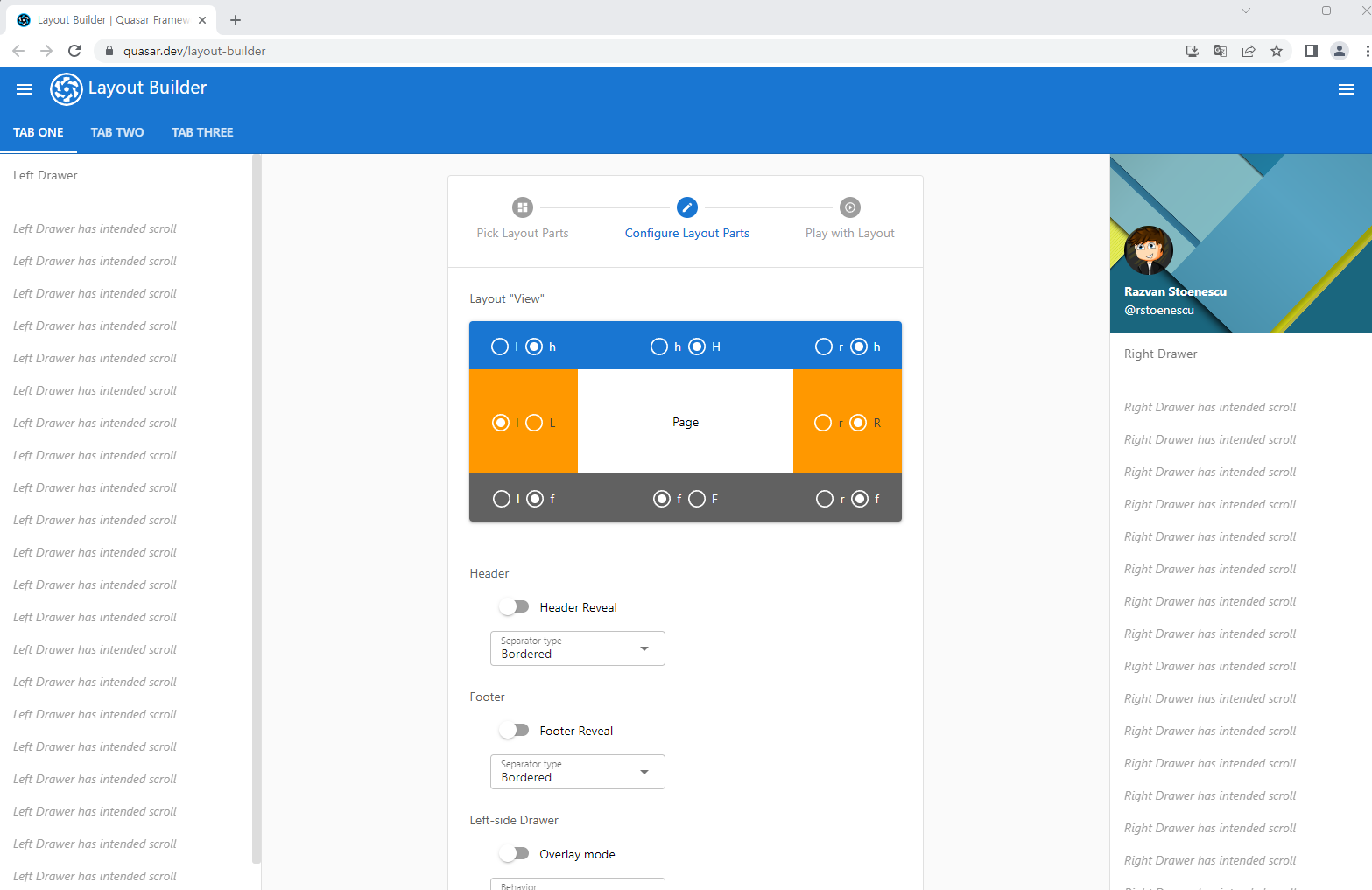Screen dimensions: 1372x890
Task: Click the share page icon in address bar
Action: [1249, 51]
